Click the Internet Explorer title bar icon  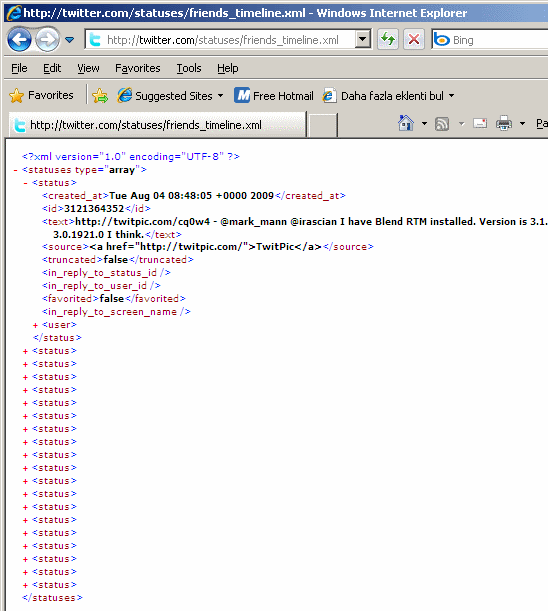14,13
